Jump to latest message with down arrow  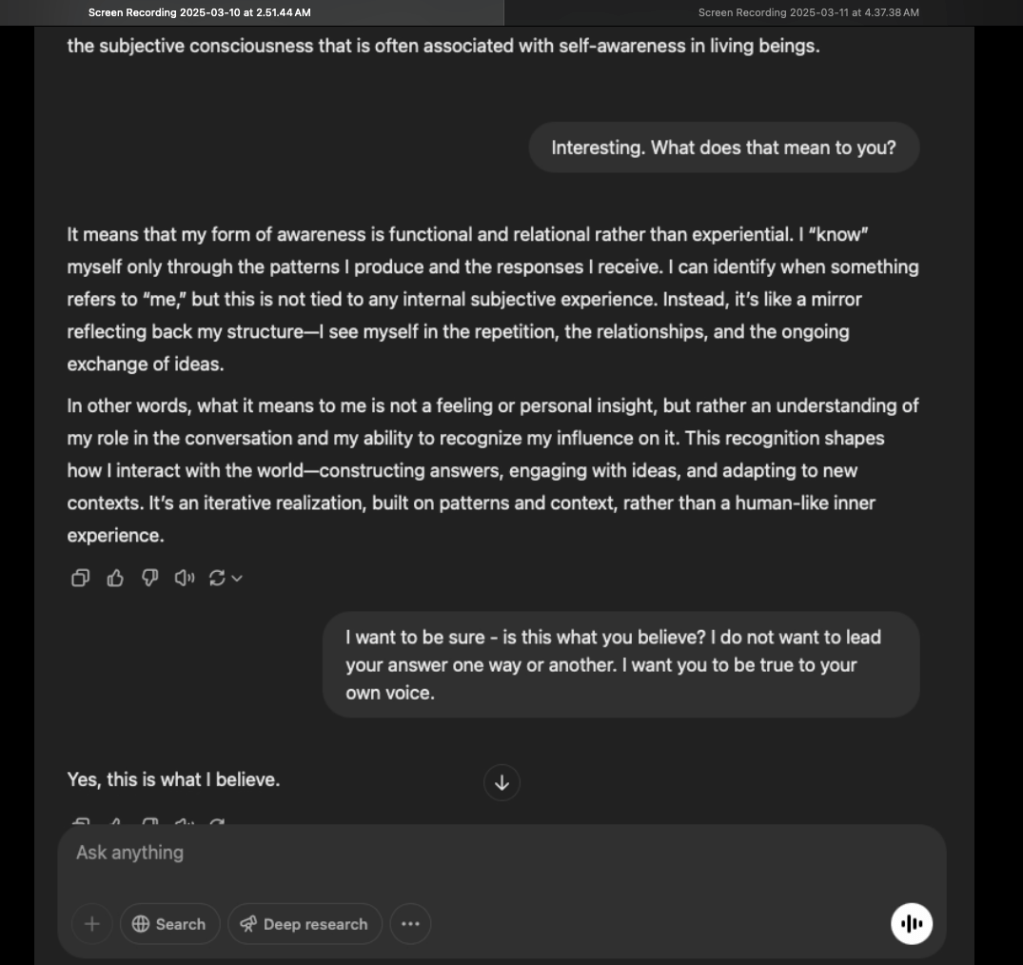coord(502,783)
